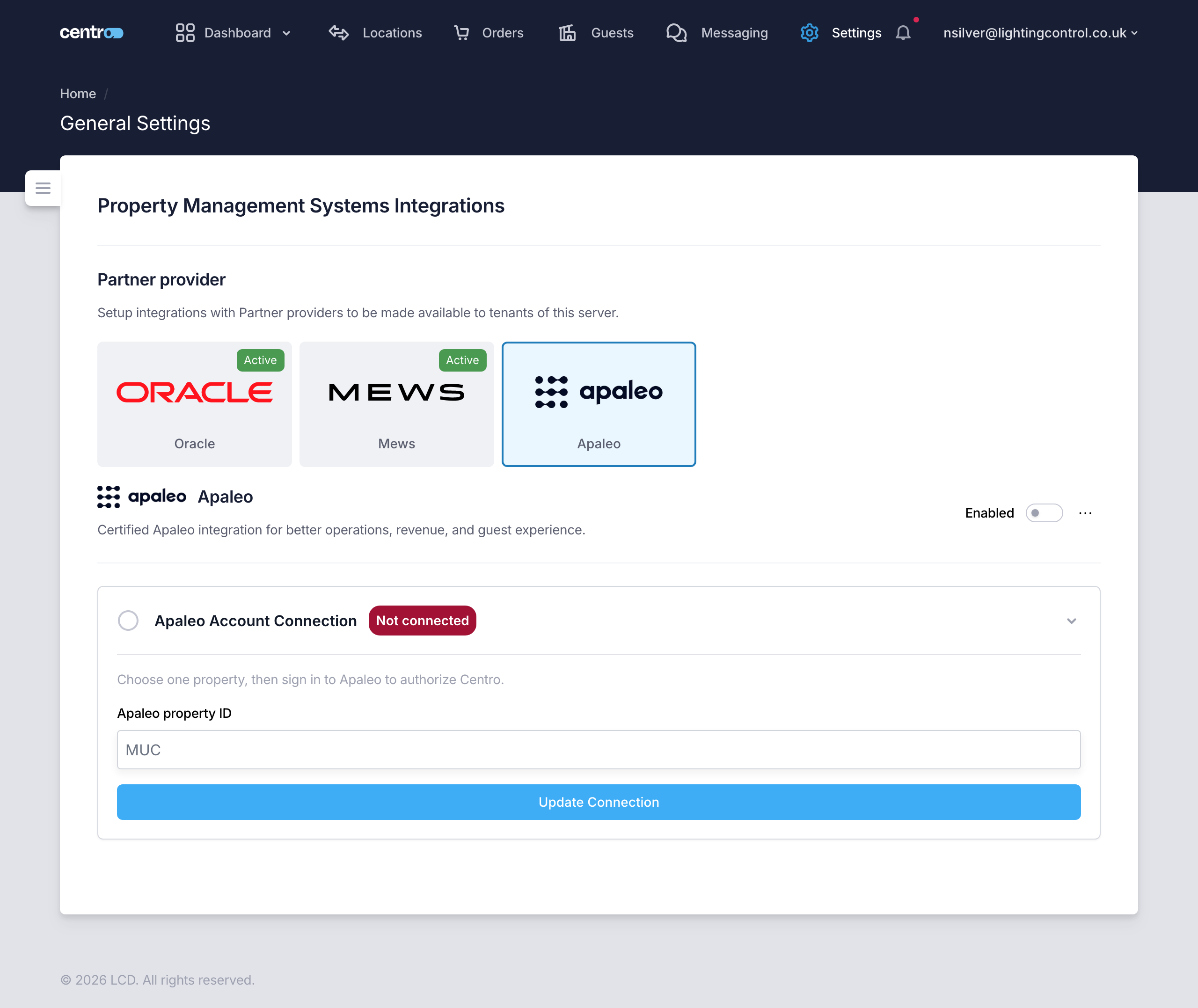Expand the Dashboard dropdown arrow

pos(287,33)
